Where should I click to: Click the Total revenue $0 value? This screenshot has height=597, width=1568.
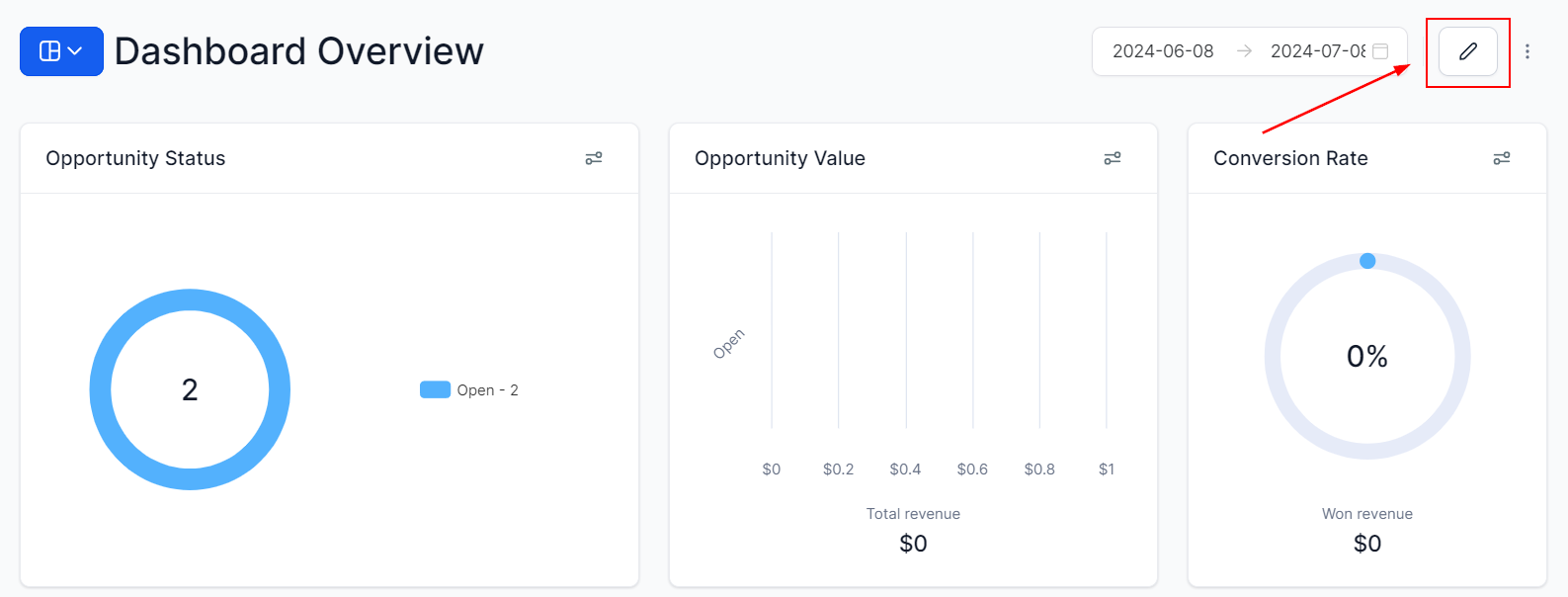tap(913, 543)
